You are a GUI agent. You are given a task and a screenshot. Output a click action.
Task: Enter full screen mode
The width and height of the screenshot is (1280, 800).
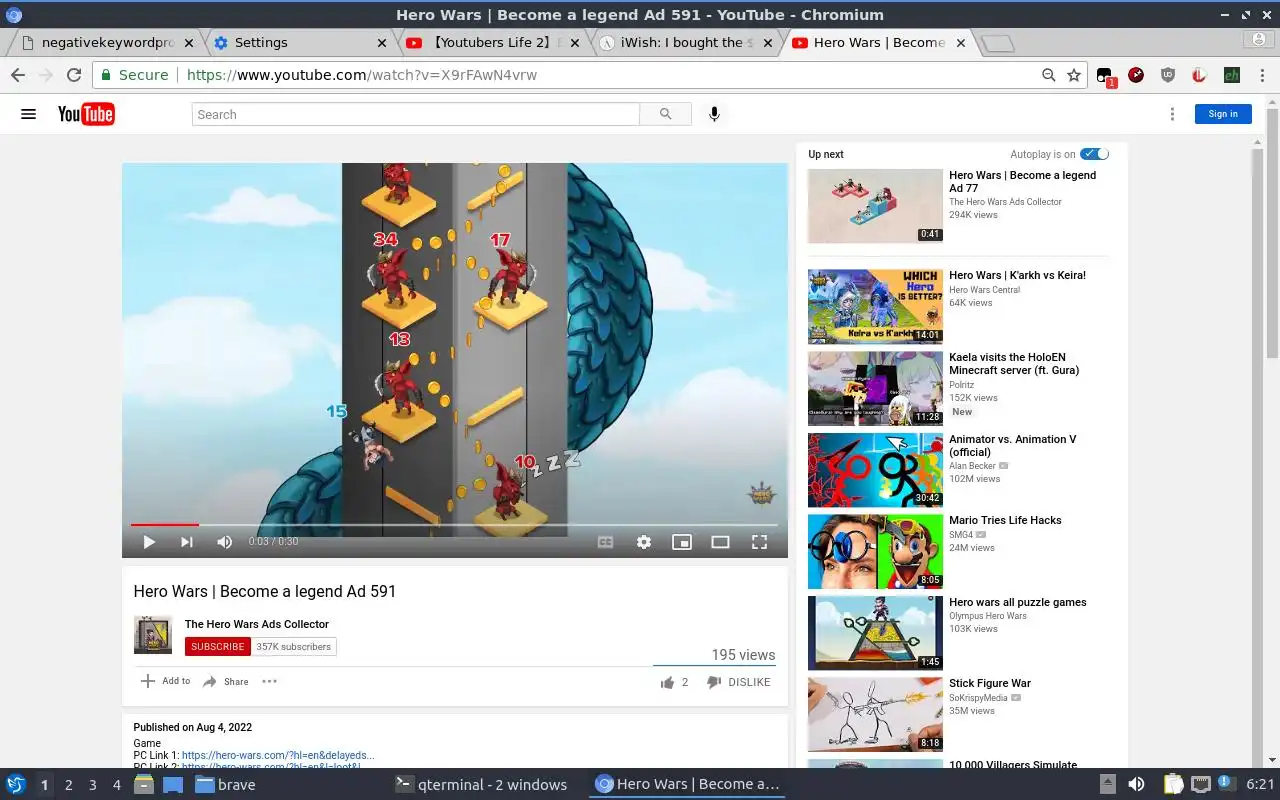pyautogui.click(x=759, y=542)
